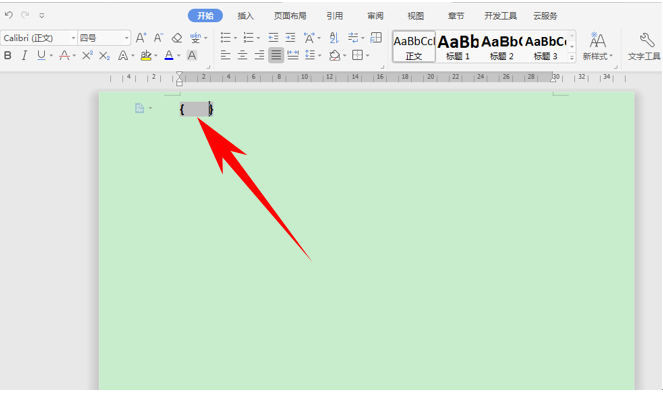Viewport: 663px width, 393px height.
Task: Switch to the 插入 tab
Action: pos(245,16)
